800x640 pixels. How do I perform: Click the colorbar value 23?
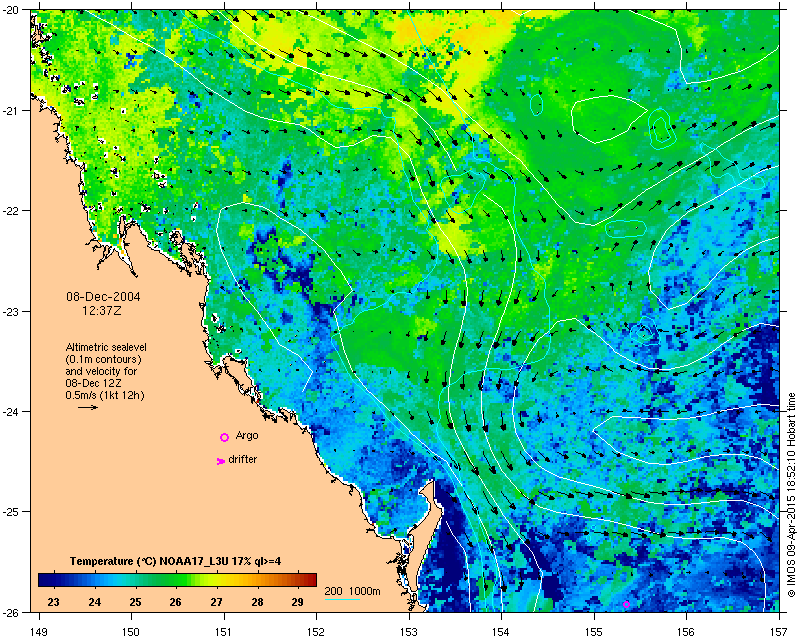pos(54,602)
